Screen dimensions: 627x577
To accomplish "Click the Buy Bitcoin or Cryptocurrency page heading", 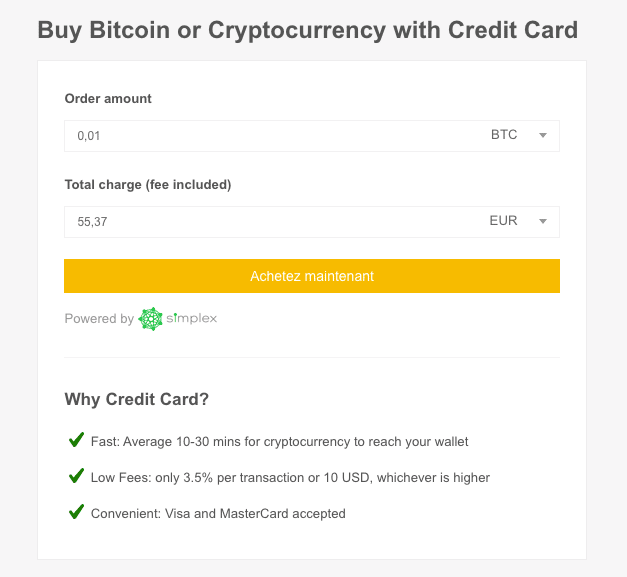I will (307, 30).
